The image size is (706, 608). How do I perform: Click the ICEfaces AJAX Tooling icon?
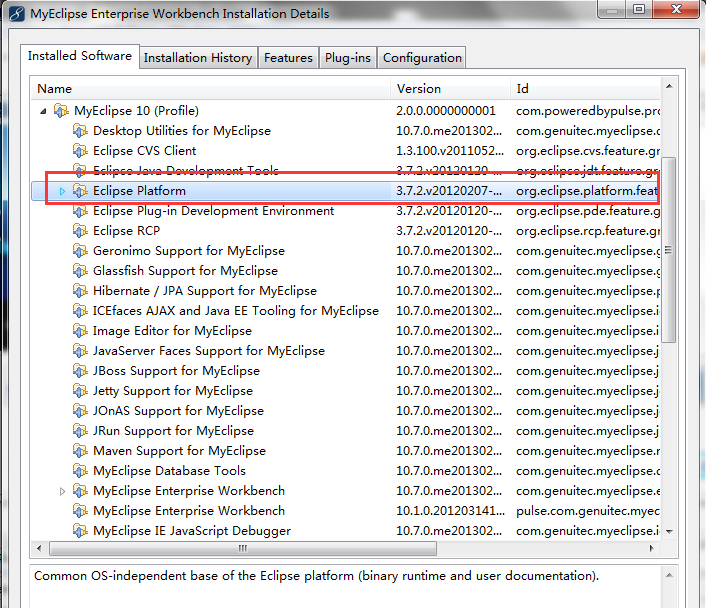[x=80, y=310]
